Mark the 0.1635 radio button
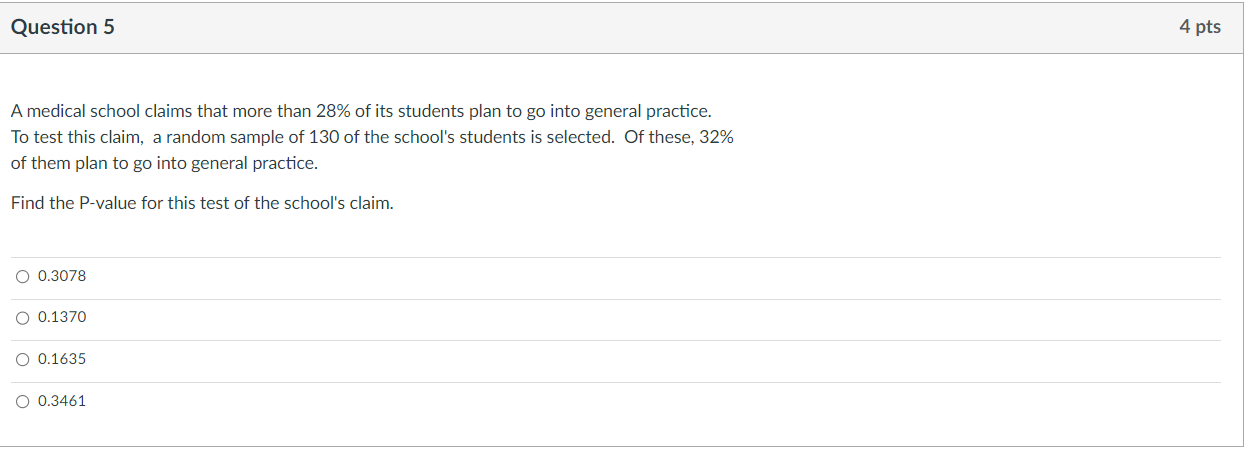The width and height of the screenshot is (1249, 458). pyautogui.click(x=22, y=359)
